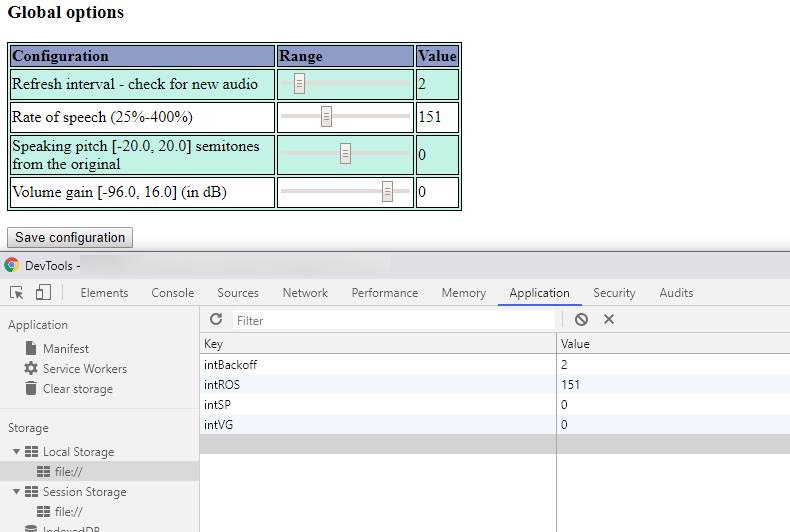Click the Configuration table header
Viewport: 790px width, 532px height.
(143, 56)
